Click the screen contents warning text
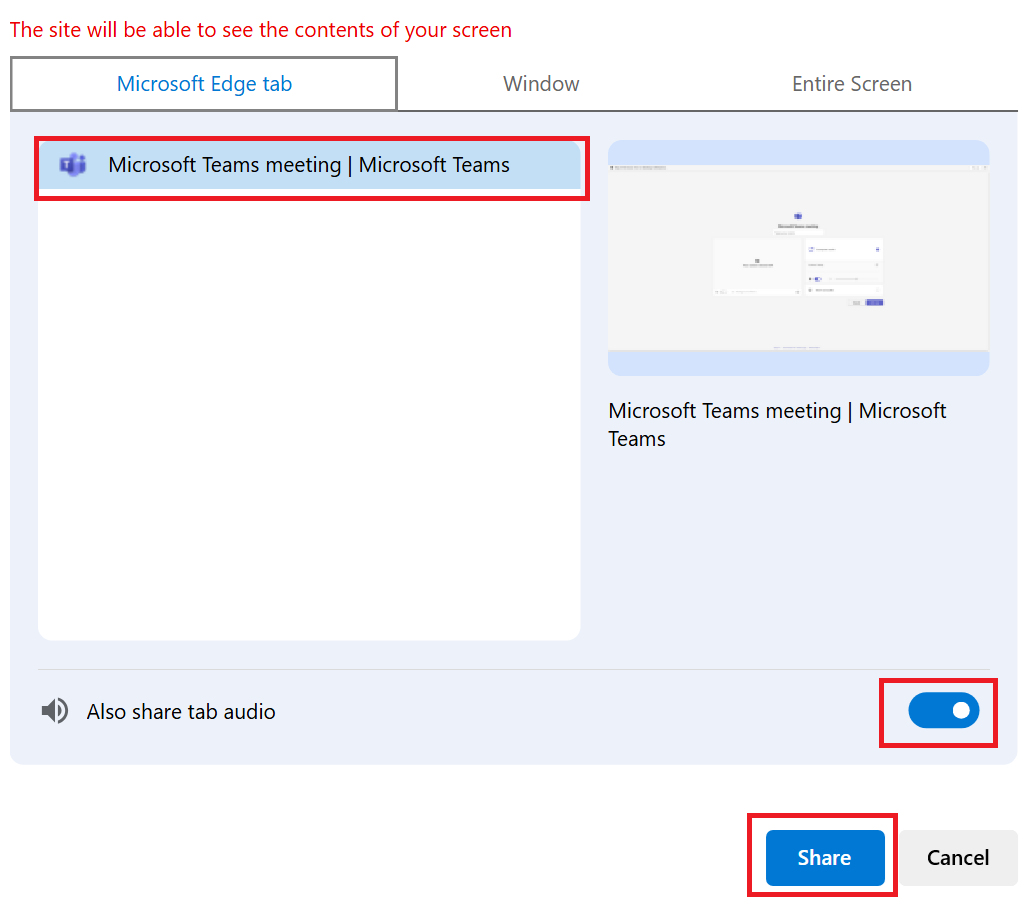 click(260, 30)
